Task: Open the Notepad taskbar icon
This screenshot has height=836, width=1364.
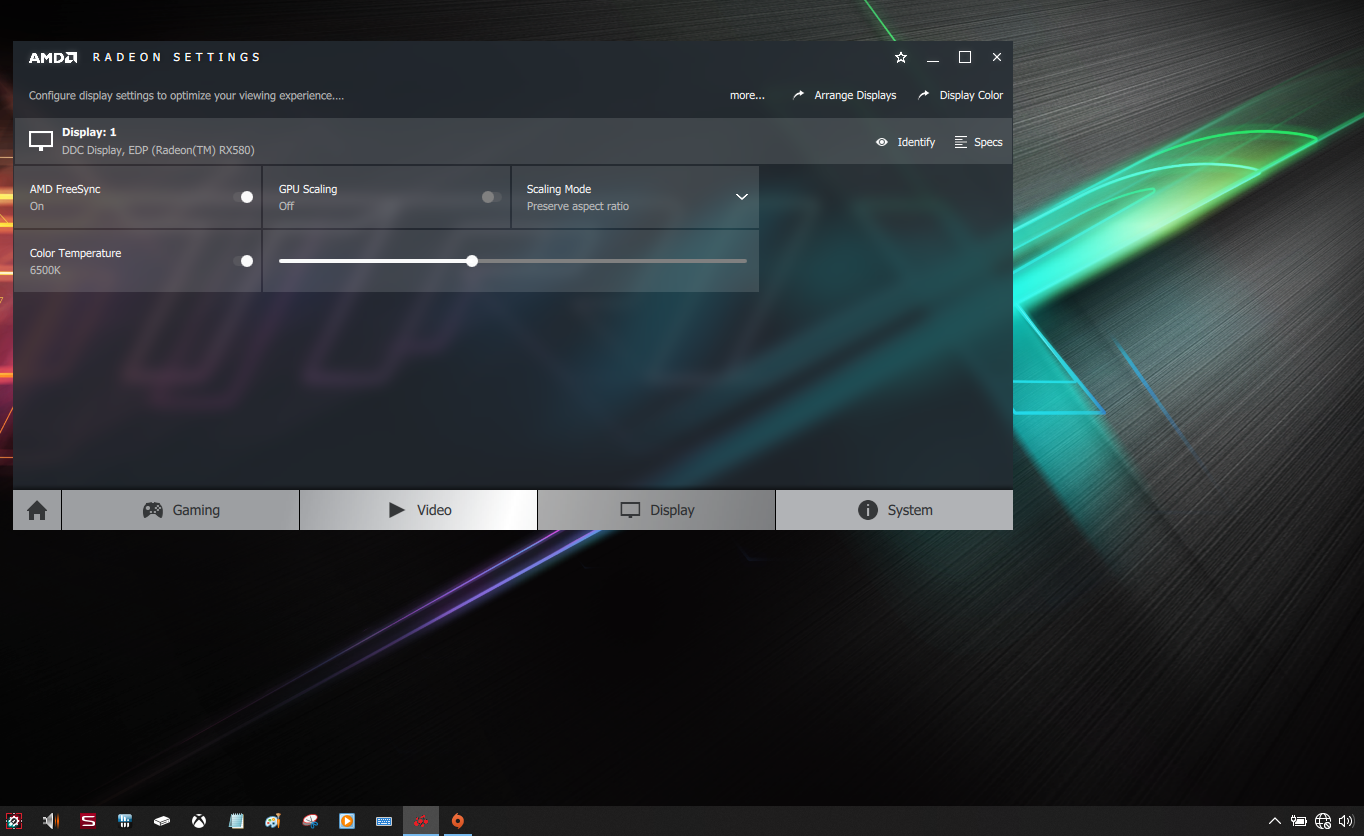Action: 236,821
